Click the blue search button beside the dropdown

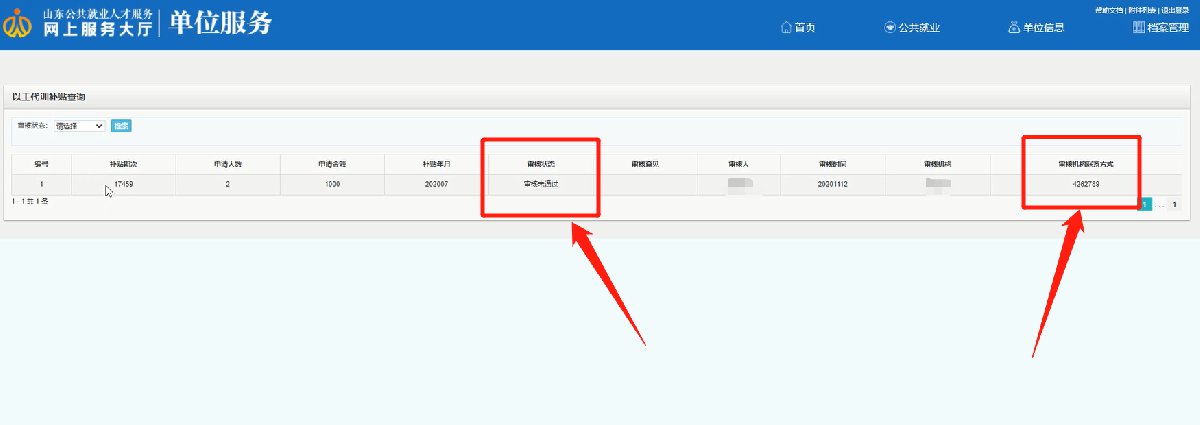click(x=121, y=126)
